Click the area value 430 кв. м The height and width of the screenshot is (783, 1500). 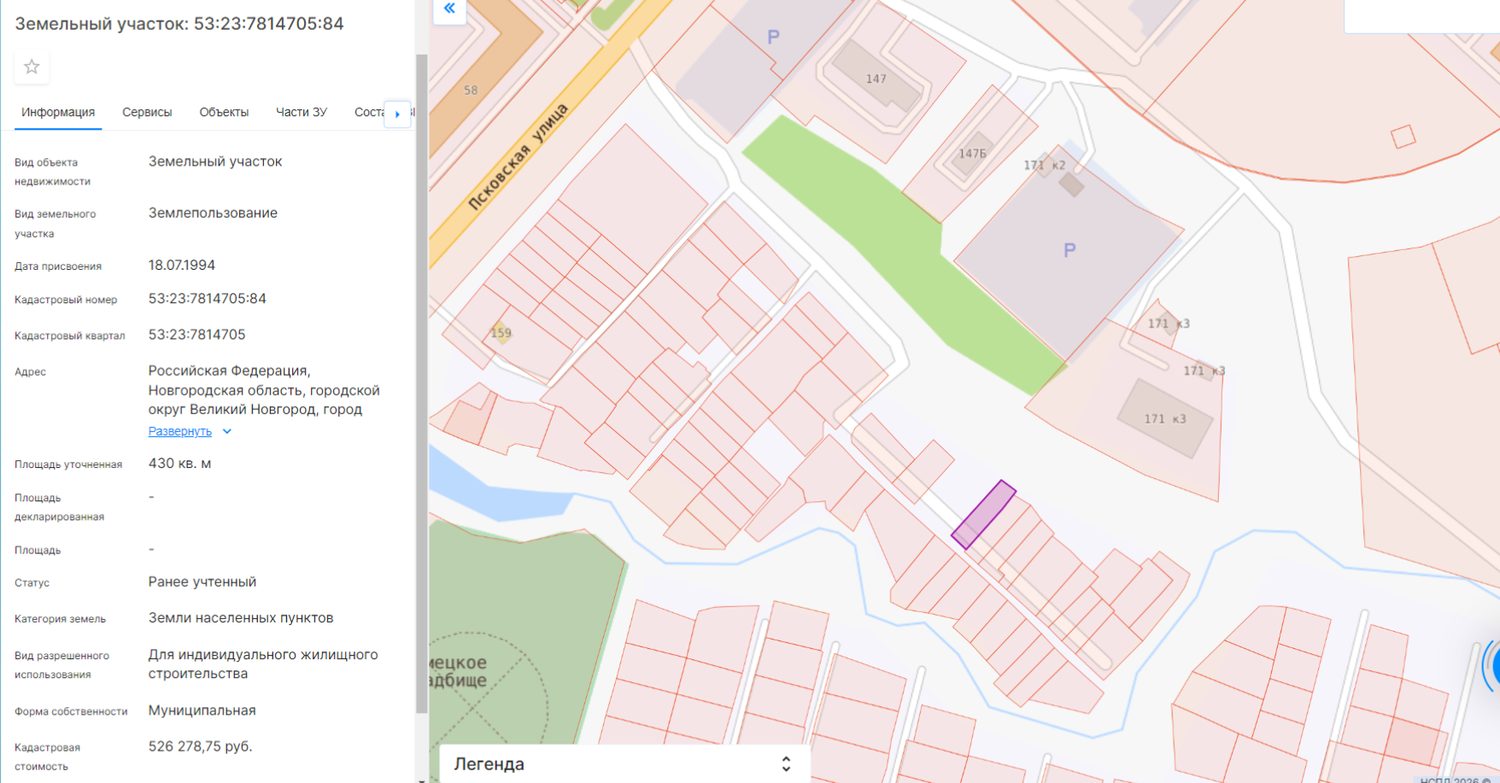coord(180,463)
